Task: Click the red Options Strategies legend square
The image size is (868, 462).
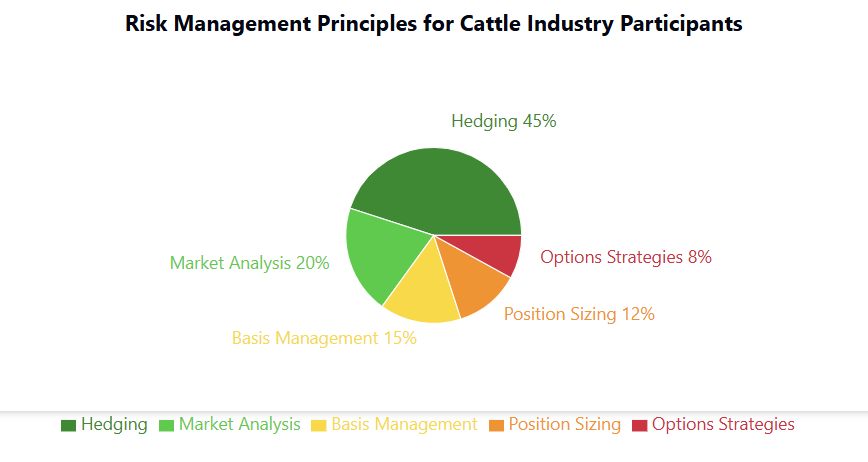Action: [639, 425]
